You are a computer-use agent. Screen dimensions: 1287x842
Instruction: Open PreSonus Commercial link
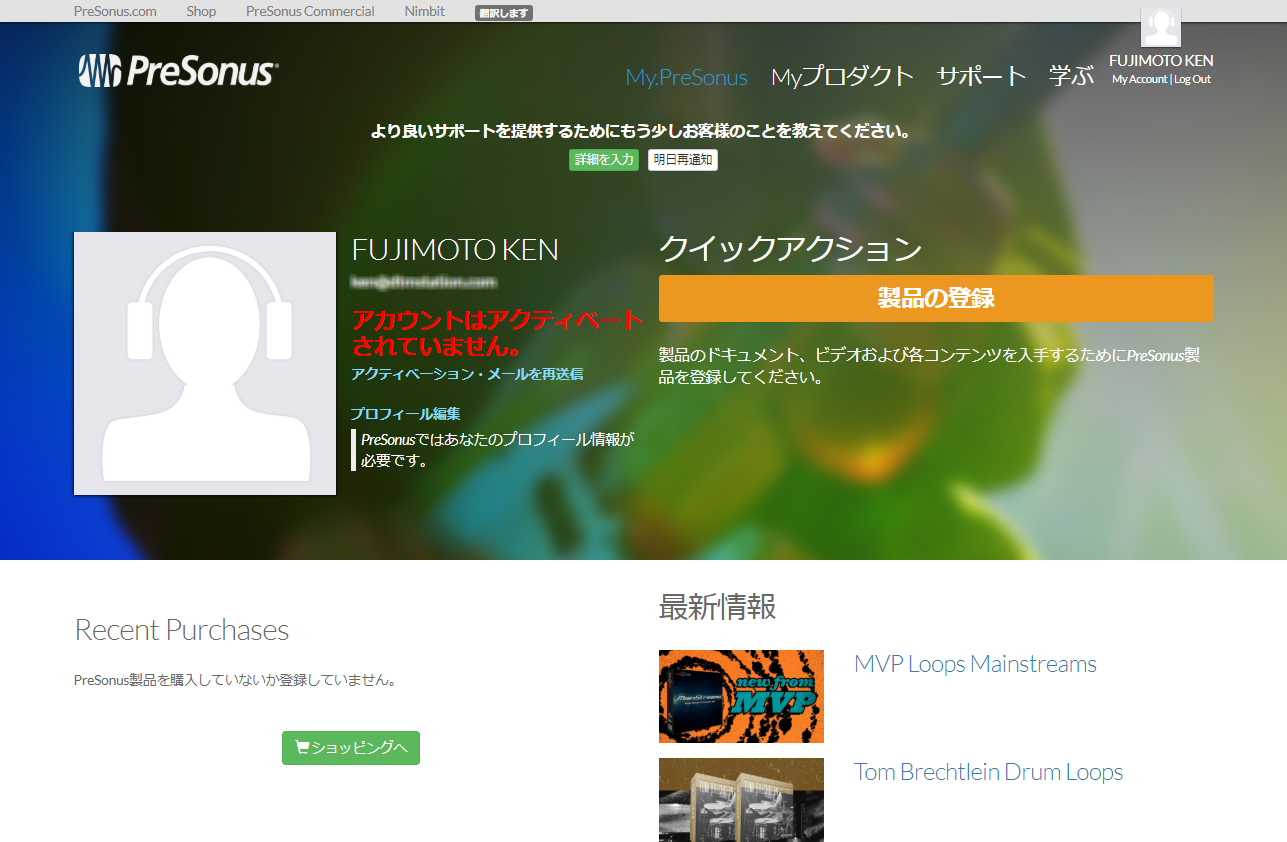pyautogui.click(x=310, y=11)
